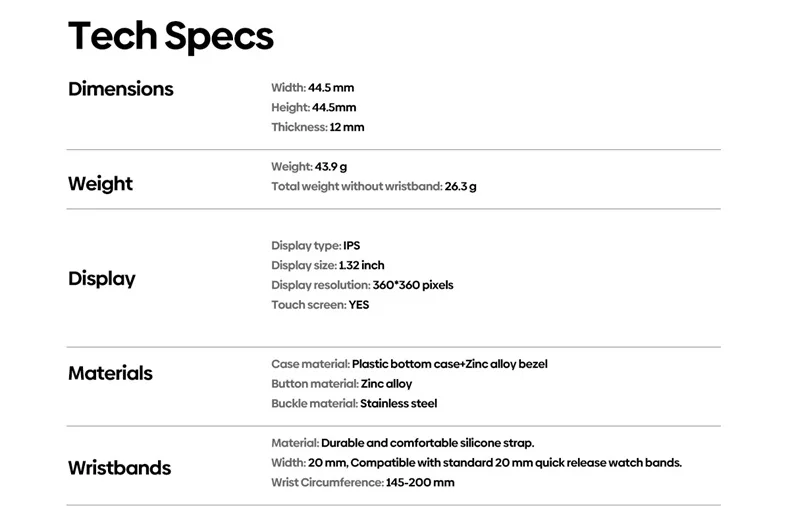Select the Case material spec line
Screen dimensions: 790x506
[409, 364]
